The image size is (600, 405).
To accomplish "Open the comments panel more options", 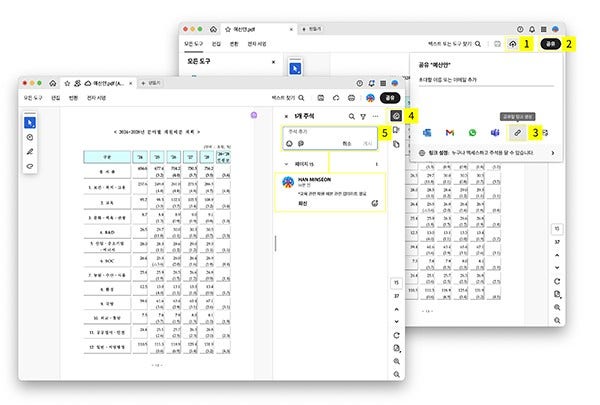I will pos(375,116).
